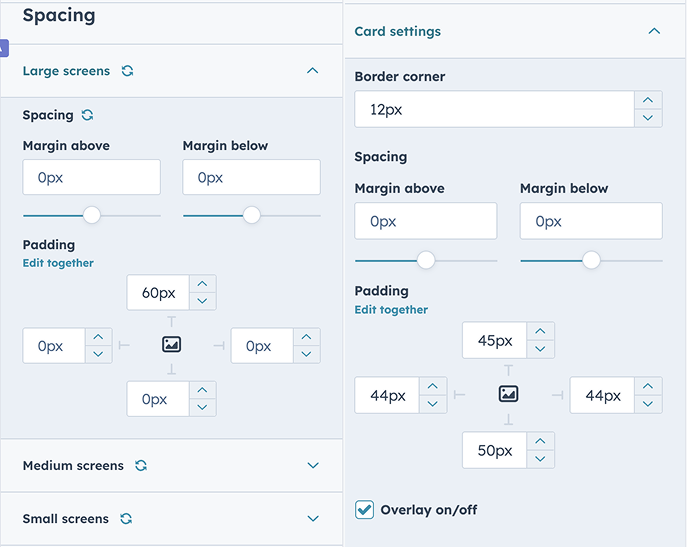The height and width of the screenshot is (547, 687).
Task: Click the Margin above slider handle in Large screens
Action: point(92,214)
